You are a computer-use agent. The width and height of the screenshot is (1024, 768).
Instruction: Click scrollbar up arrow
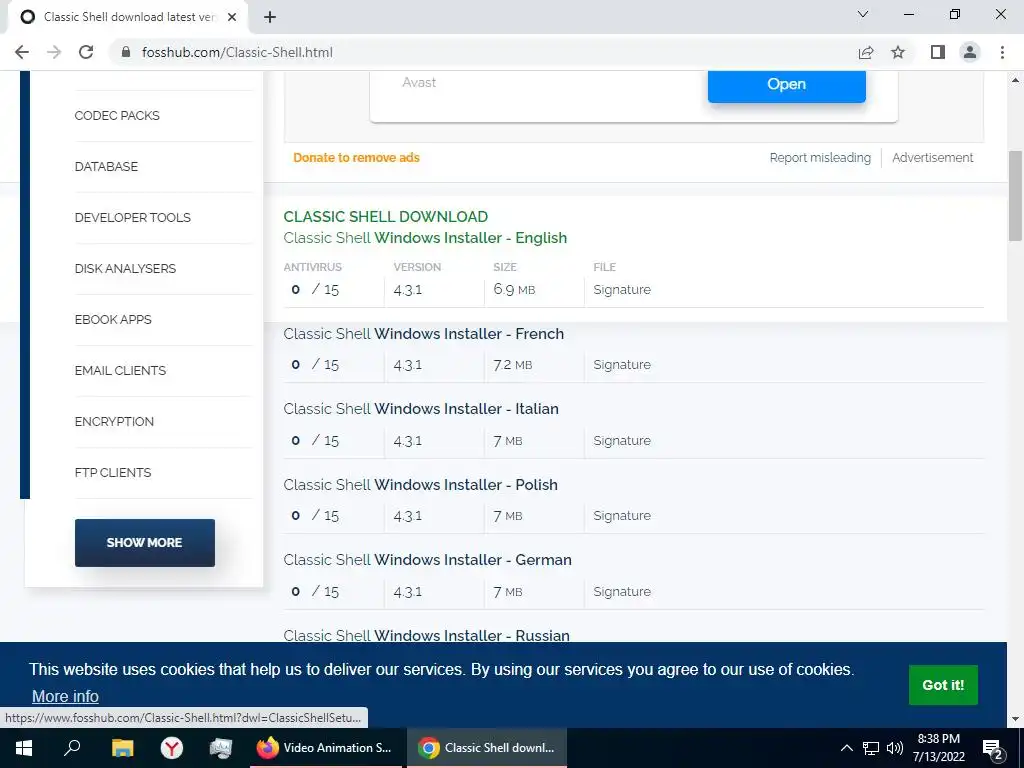(1015, 80)
